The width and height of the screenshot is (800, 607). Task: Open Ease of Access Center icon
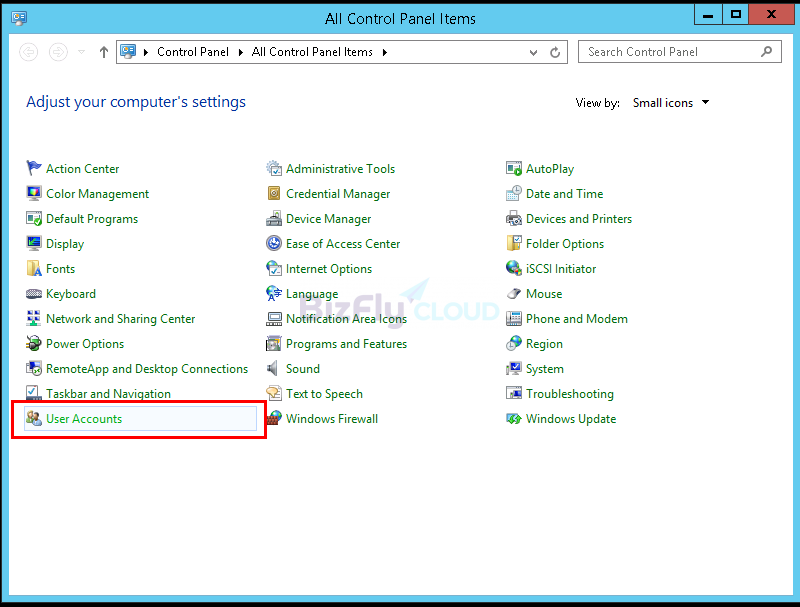[x=274, y=243]
